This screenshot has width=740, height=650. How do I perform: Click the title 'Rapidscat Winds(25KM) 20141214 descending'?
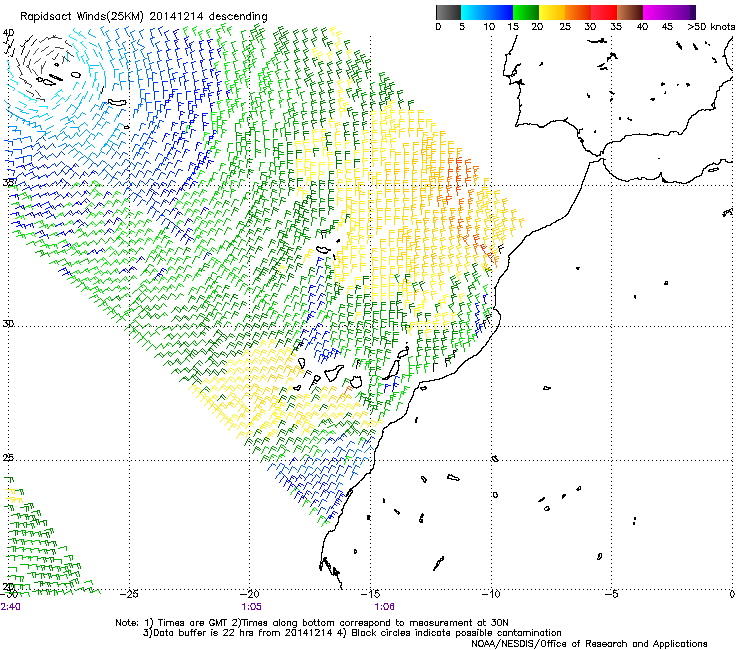tap(143, 17)
